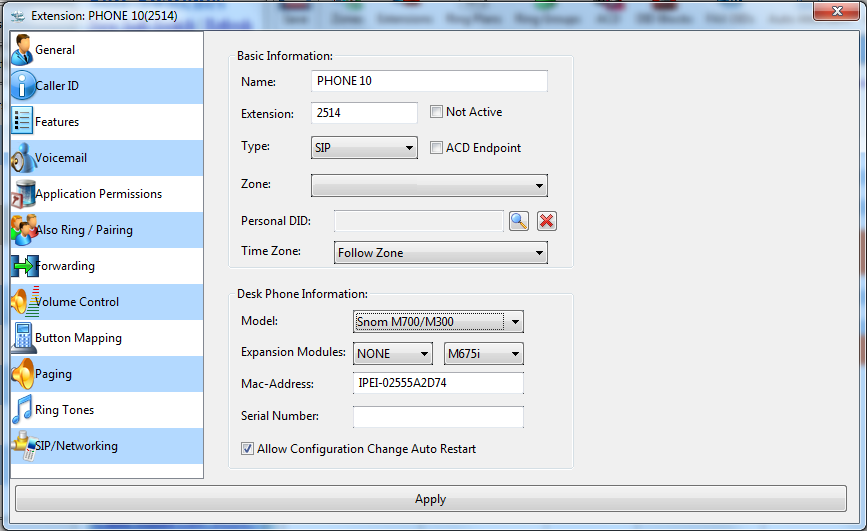Click the Forwarding arrow icon
Screen dimensions: 867x531
point(22,266)
